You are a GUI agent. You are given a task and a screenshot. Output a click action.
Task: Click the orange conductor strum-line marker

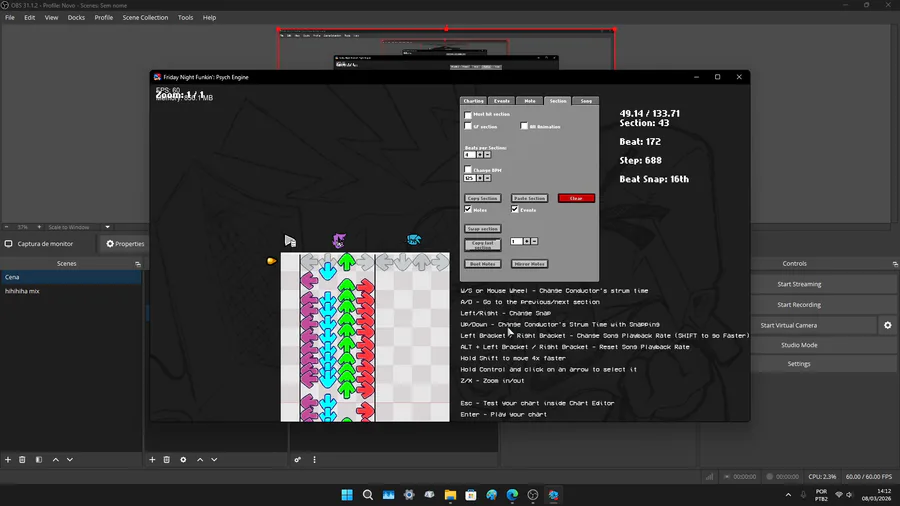tap(271, 261)
